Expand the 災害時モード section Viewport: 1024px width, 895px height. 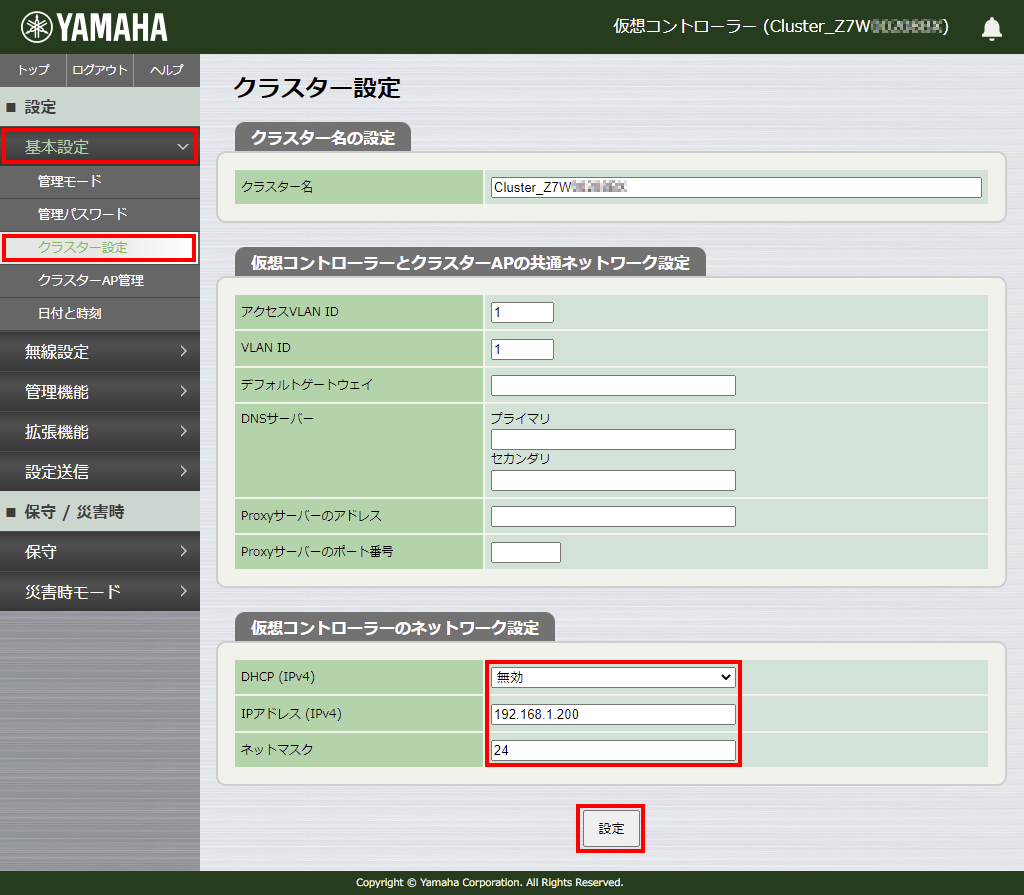click(x=99, y=592)
